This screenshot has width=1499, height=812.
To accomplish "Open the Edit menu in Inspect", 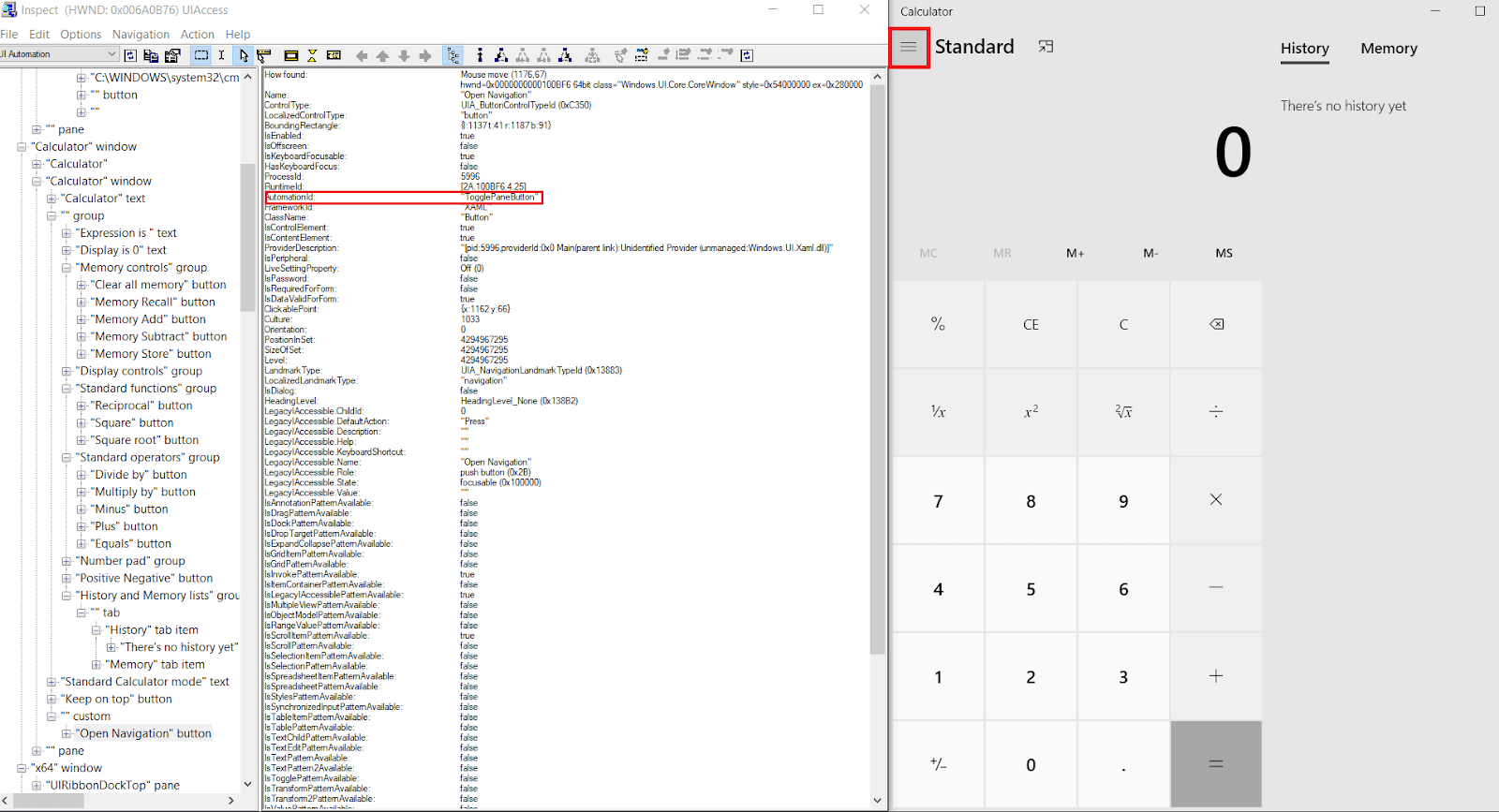I will (x=39, y=34).
